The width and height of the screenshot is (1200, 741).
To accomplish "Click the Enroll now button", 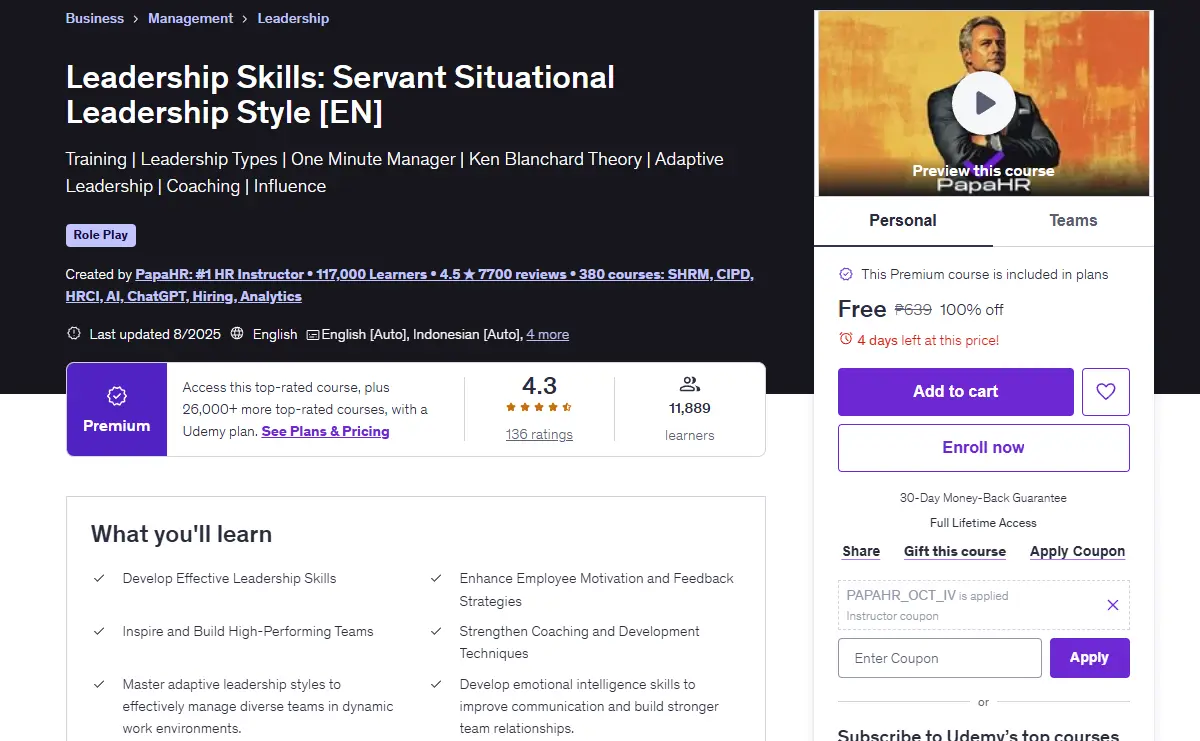I will click(x=984, y=448).
